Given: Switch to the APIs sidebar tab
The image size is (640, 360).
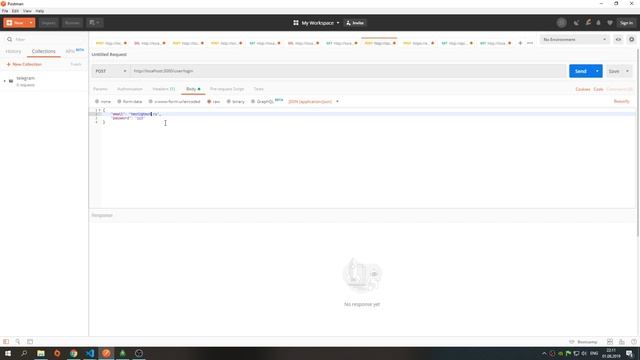Looking at the screenshot, I should 70,51.
